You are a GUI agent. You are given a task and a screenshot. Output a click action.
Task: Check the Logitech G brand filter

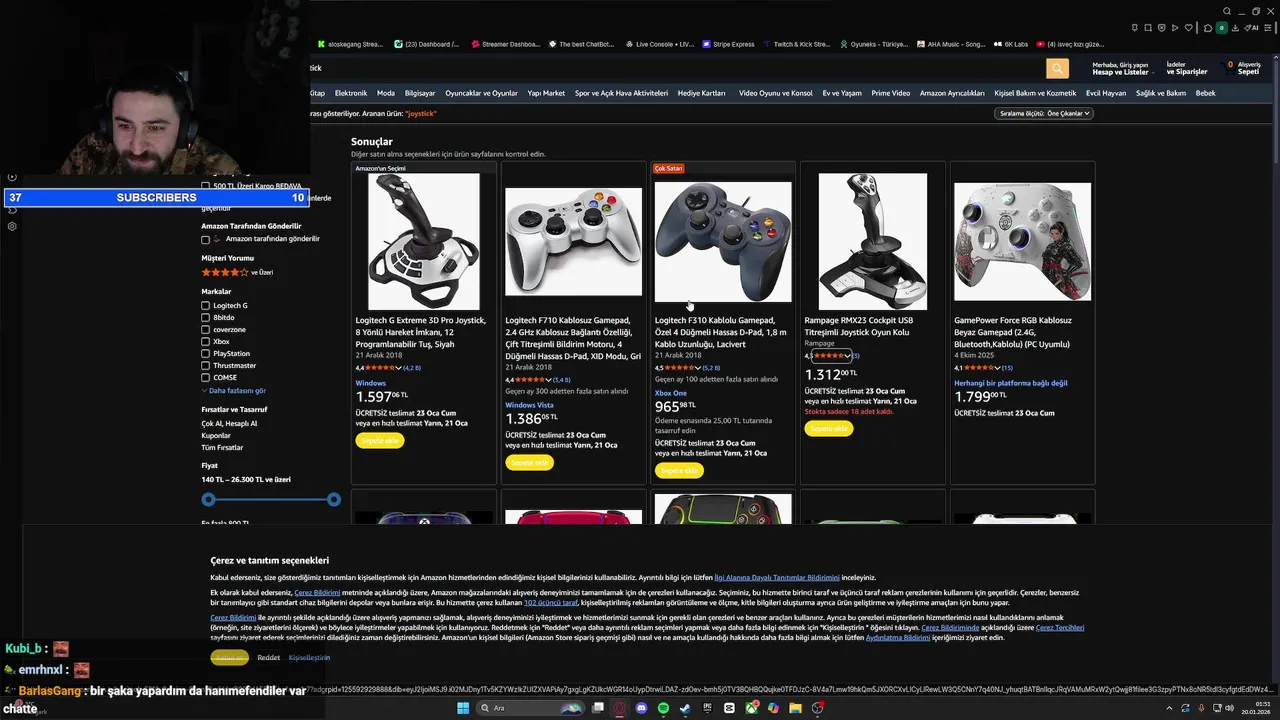[206, 306]
